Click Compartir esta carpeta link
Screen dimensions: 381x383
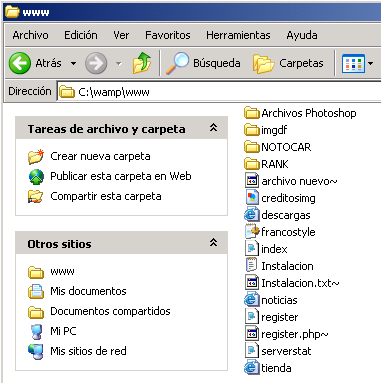106,196
